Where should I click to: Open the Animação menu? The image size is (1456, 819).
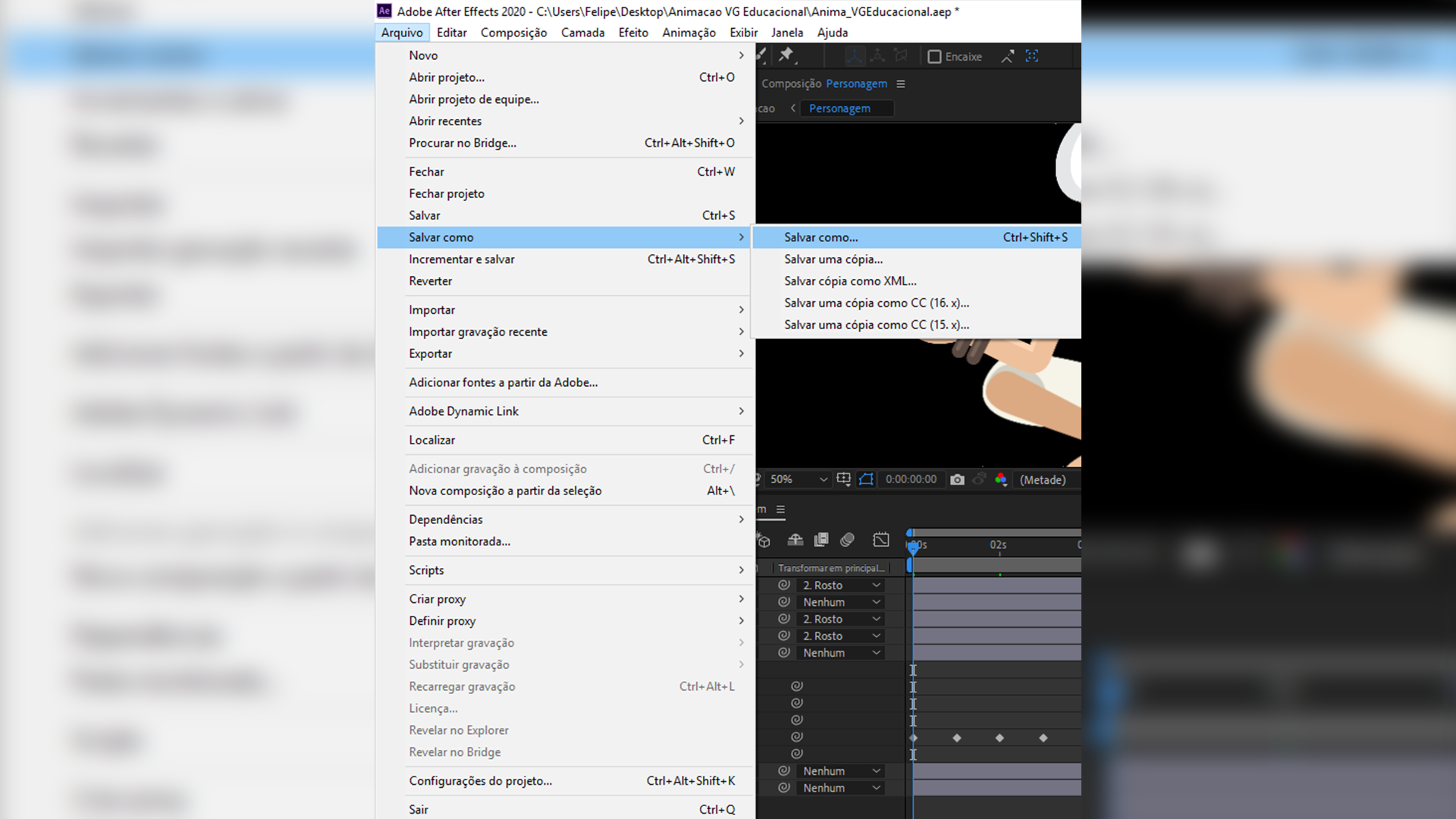pos(689,33)
